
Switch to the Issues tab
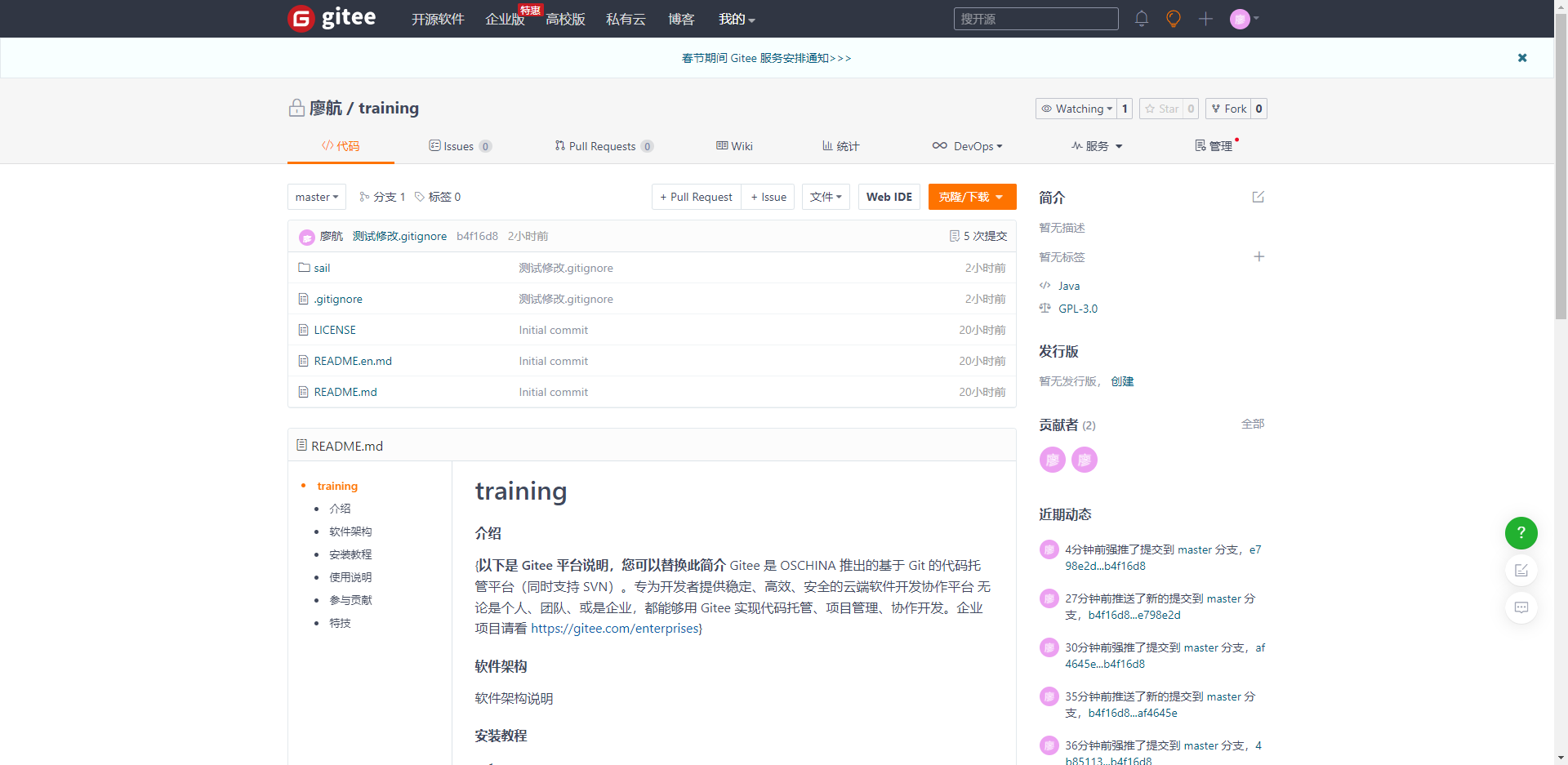pos(460,146)
